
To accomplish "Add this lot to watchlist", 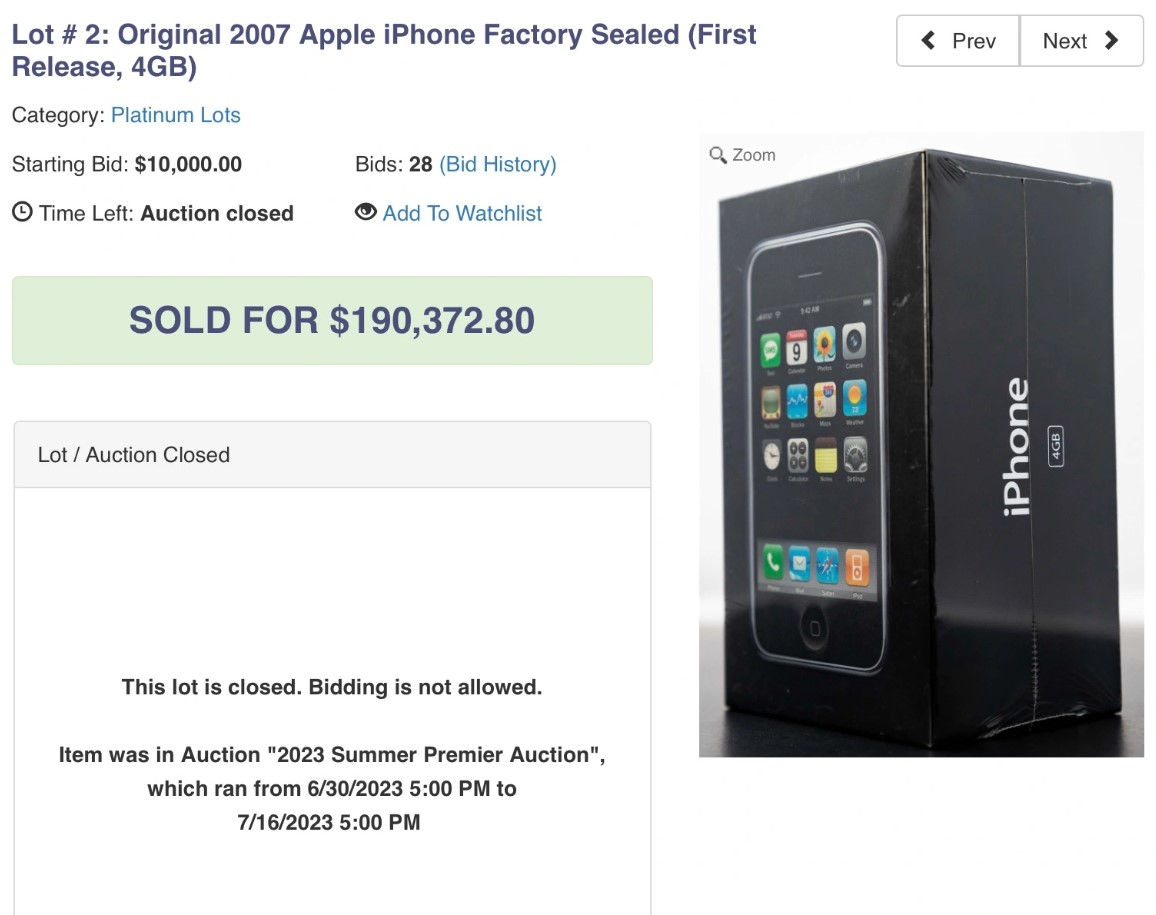I will point(462,213).
